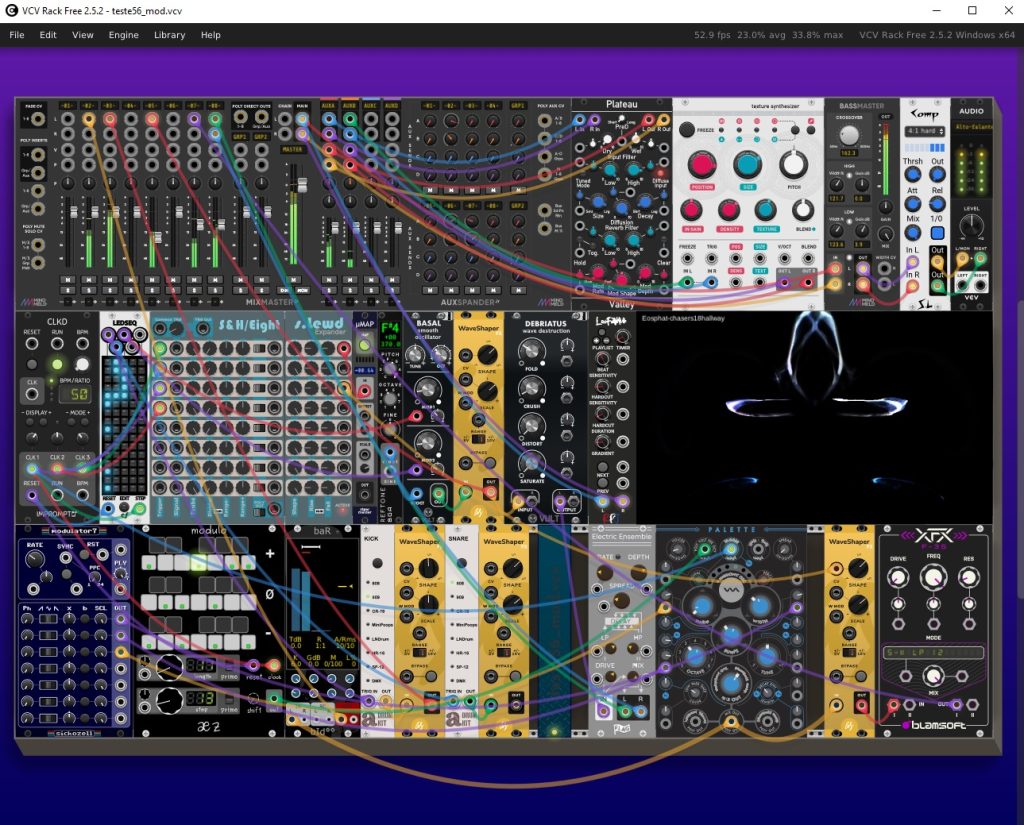Toggle the green RUN button on CLKD
1024x825 pixels.
(x=57, y=364)
